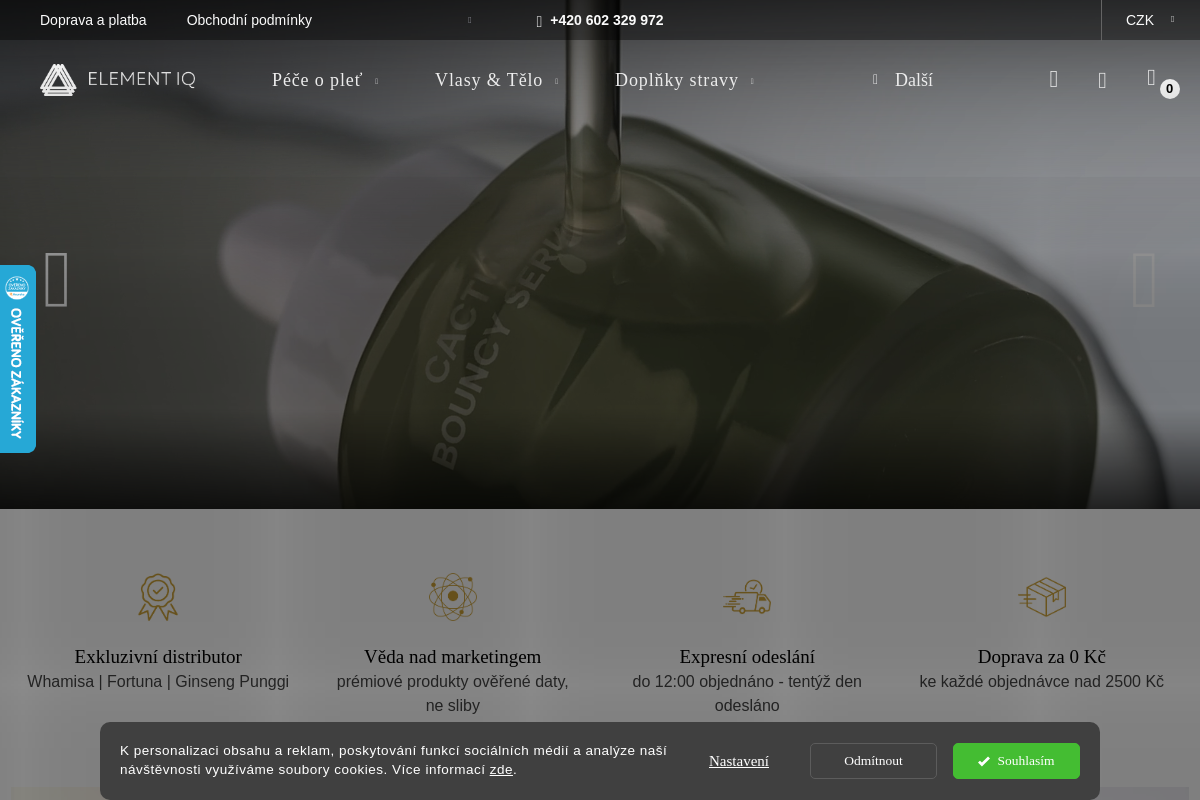Image resolution: width=1200 pixels, height=800 pixels.
Task: Click the Exkluzivní distributor heading
Action: click(158, 657)
